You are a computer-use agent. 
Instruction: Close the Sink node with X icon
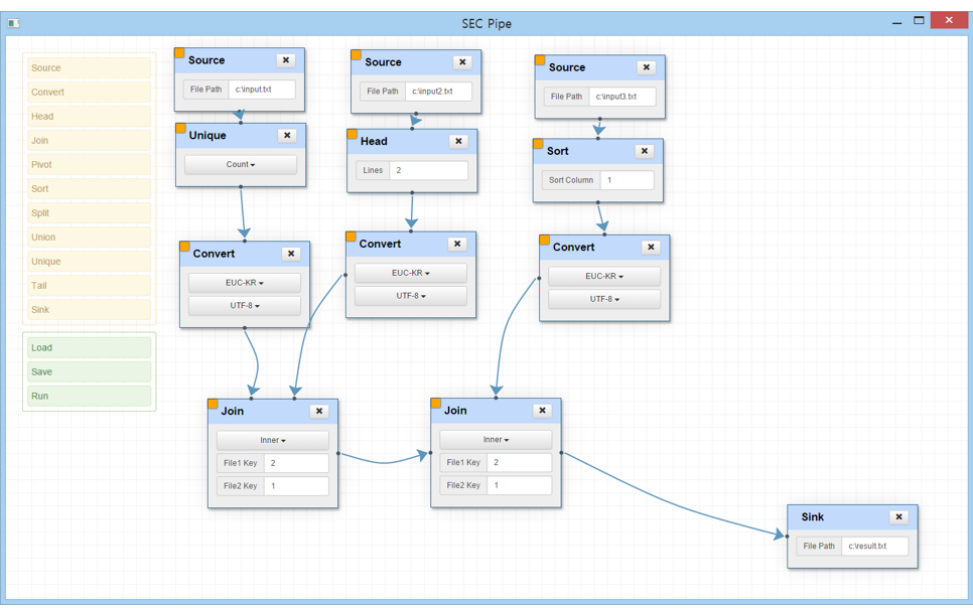point(899,517)
